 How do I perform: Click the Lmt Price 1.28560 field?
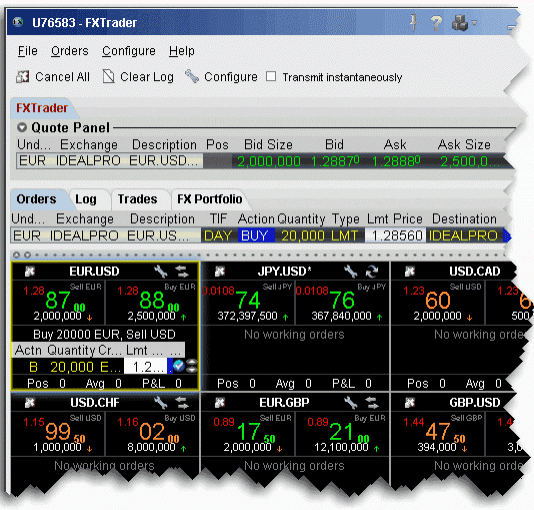pos(395,235)
